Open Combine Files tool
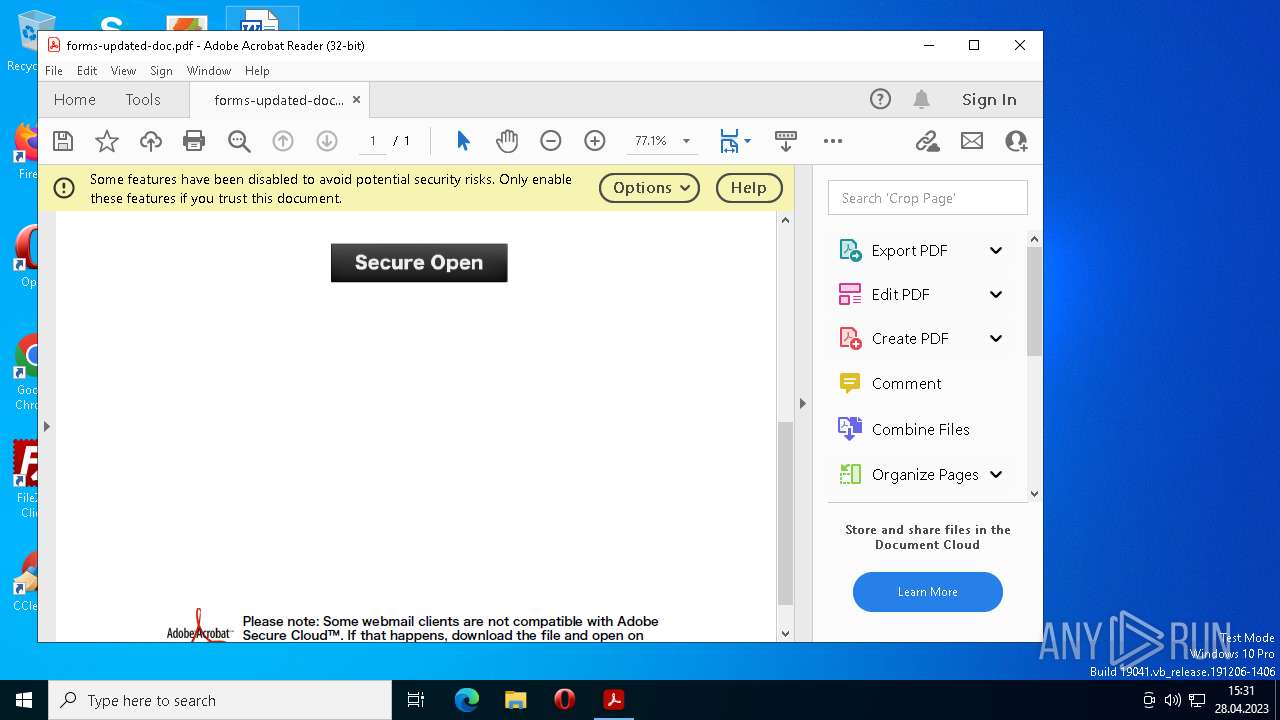This screenshot has height=720, width=1280. [904, 429]
